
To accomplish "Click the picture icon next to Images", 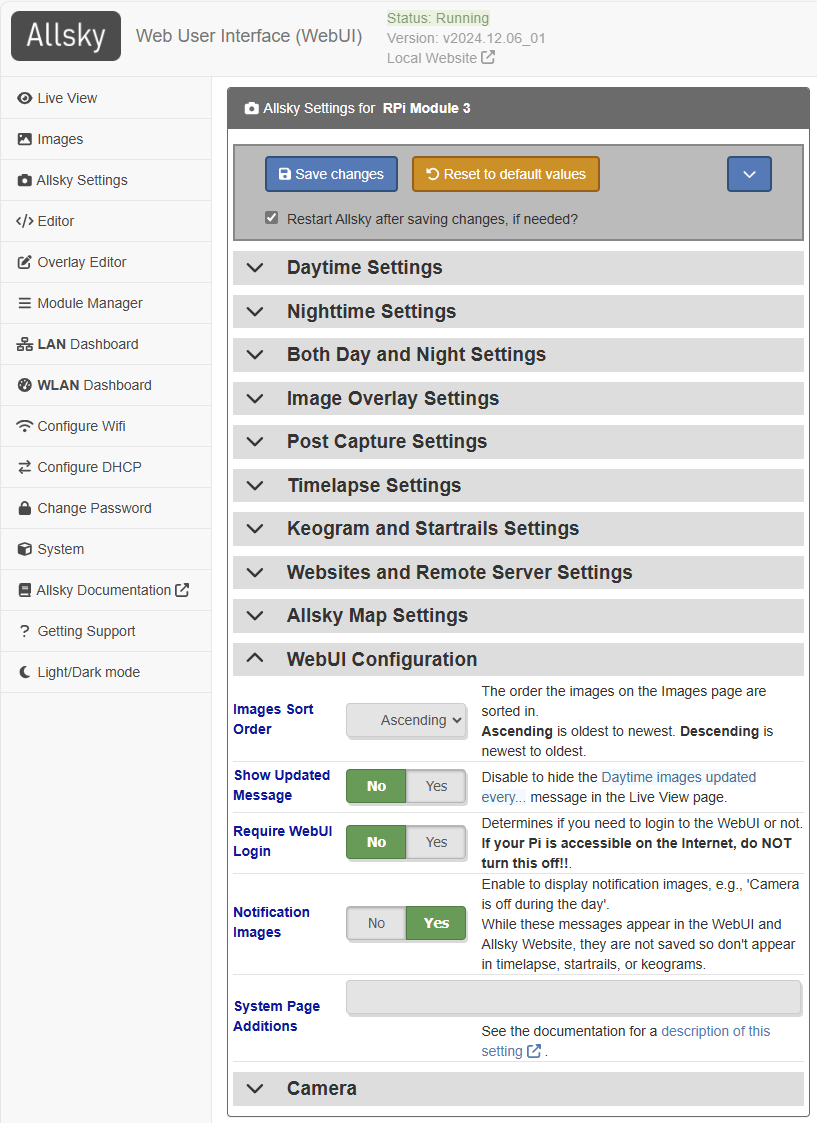I will pyautogui.click(x=25, y=139).
